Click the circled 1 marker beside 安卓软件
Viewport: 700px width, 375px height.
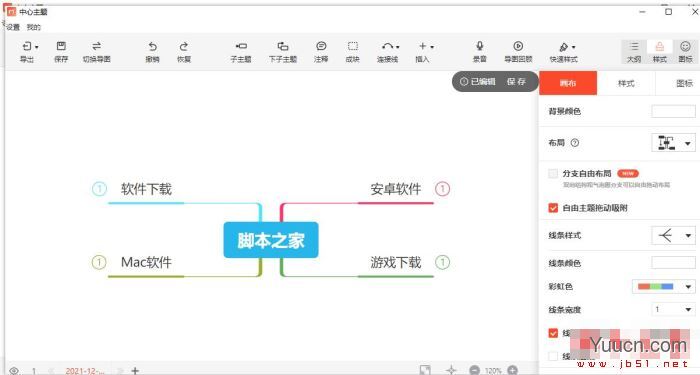(x=442, y=189)
